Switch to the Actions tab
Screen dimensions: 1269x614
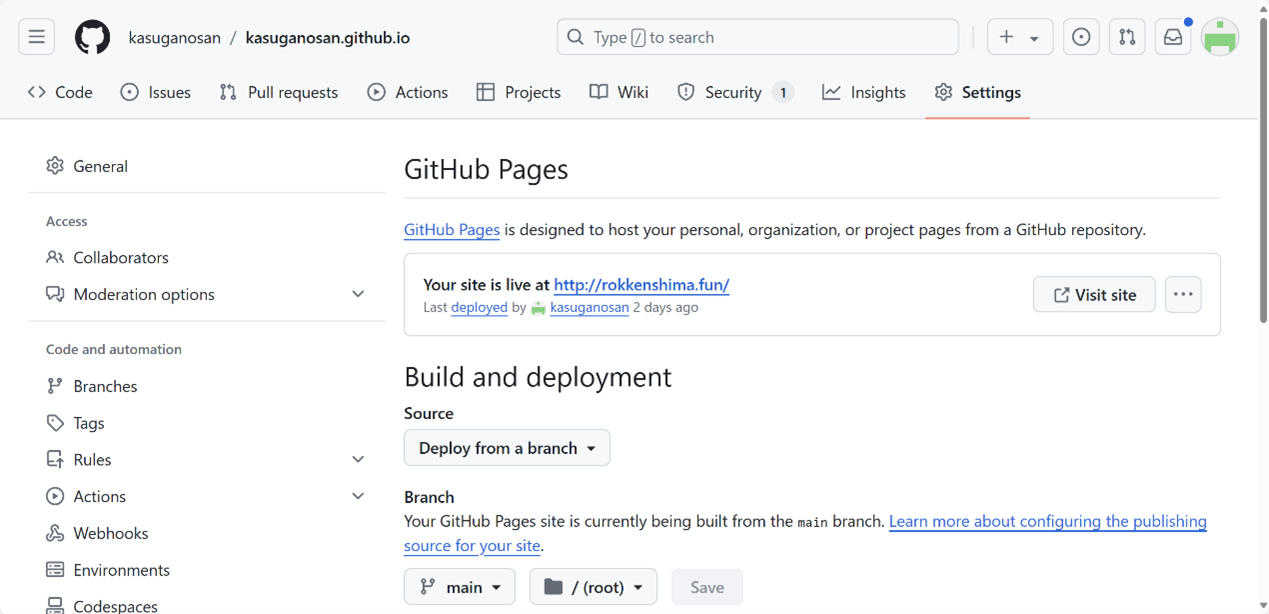(407, 92)
